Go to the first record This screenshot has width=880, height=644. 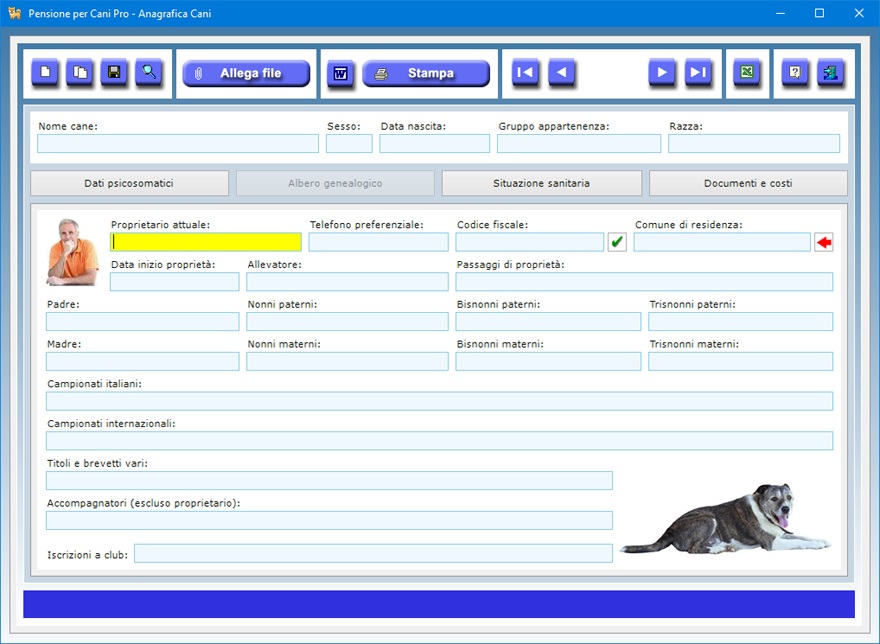point(525,72)
